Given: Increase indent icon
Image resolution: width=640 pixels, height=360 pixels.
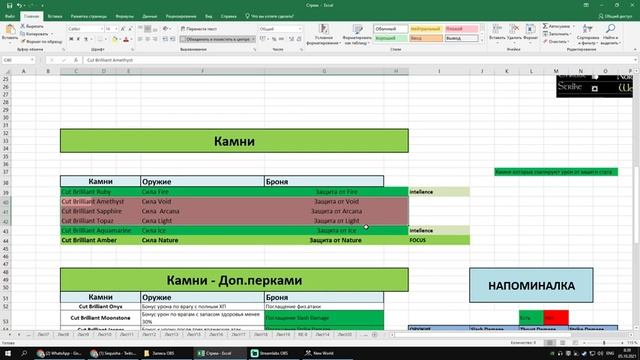Looking at the screenshot, I should [x=172, y=39].
